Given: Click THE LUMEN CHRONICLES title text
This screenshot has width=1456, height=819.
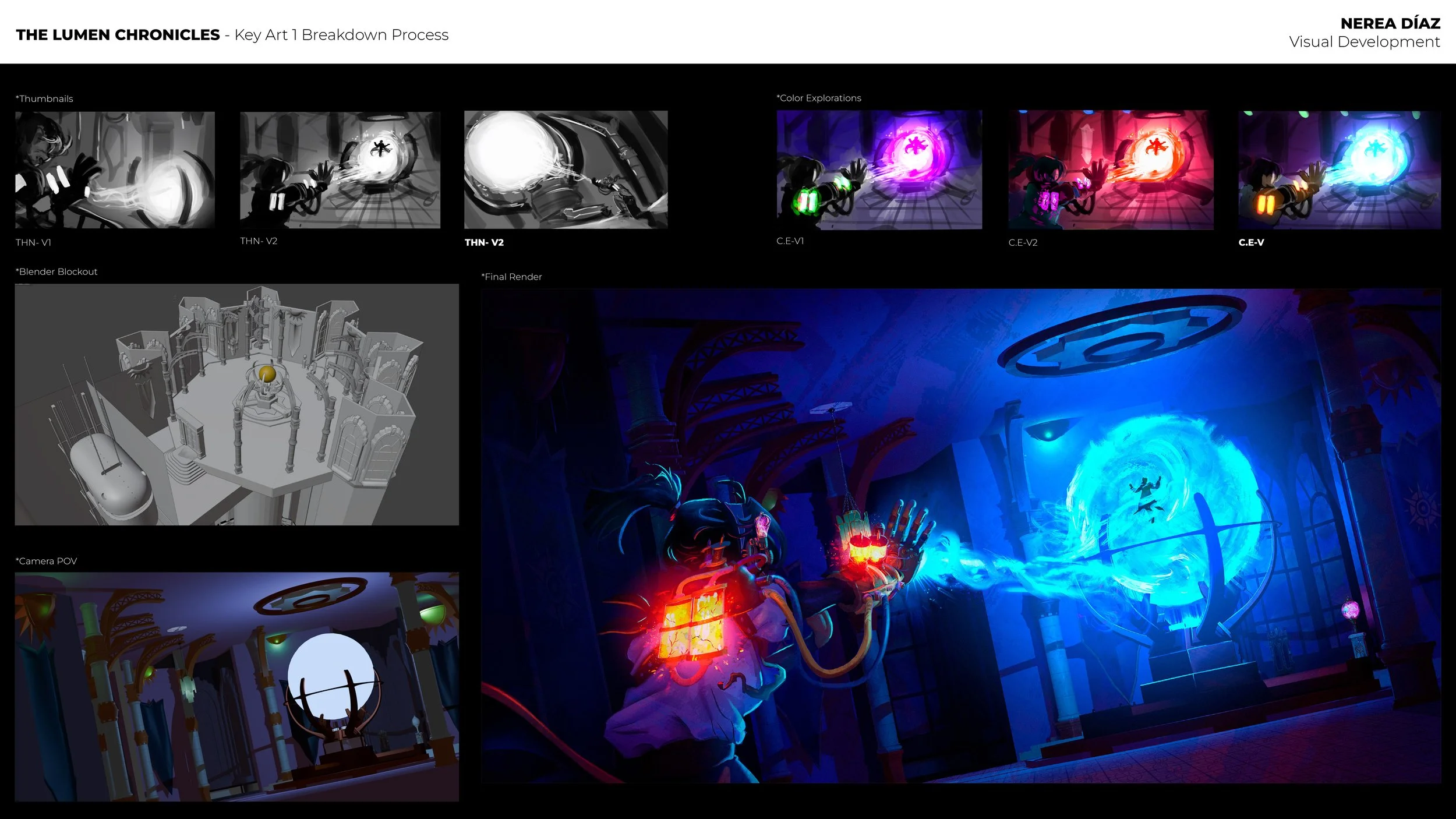Looking at the screenshot, I should pos(118,35).
